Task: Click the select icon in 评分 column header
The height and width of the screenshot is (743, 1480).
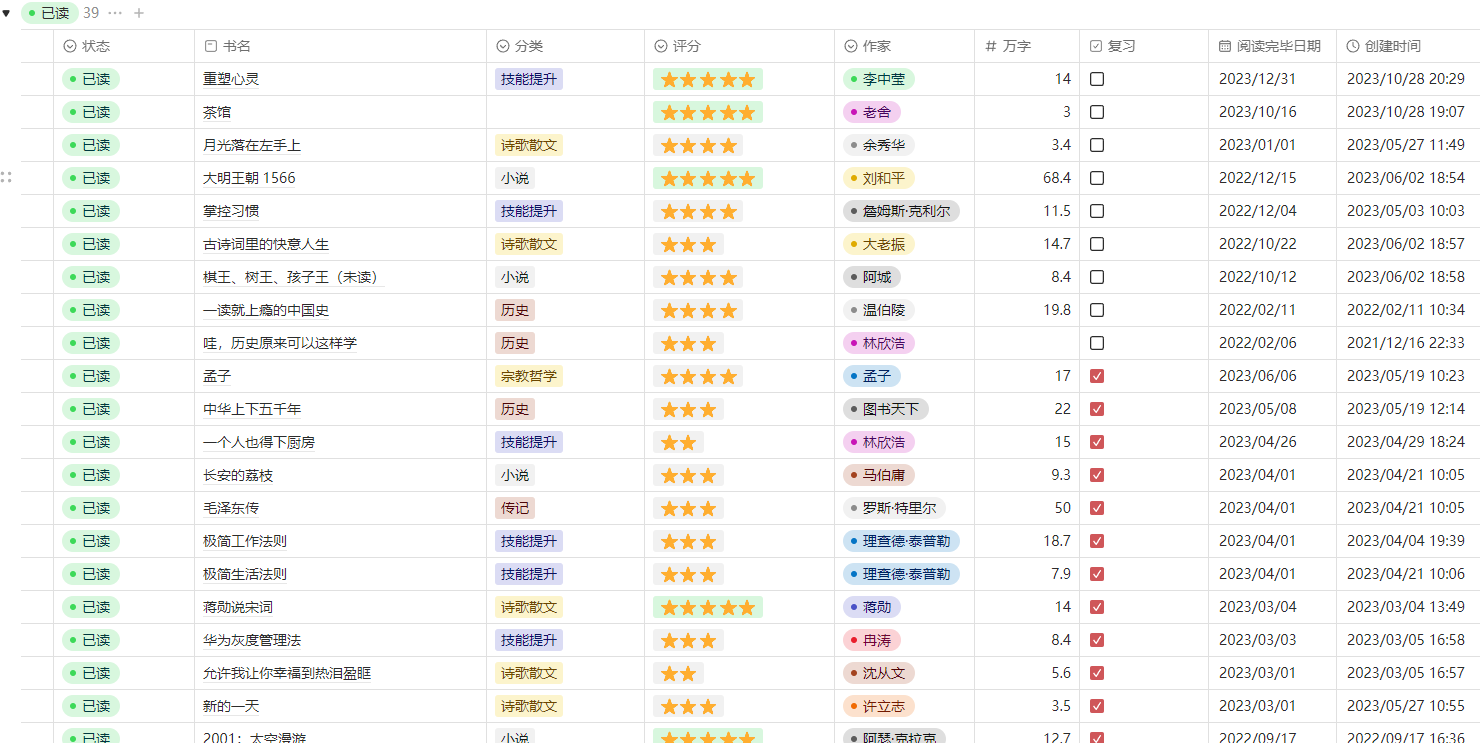Action: tap(661, 45)
